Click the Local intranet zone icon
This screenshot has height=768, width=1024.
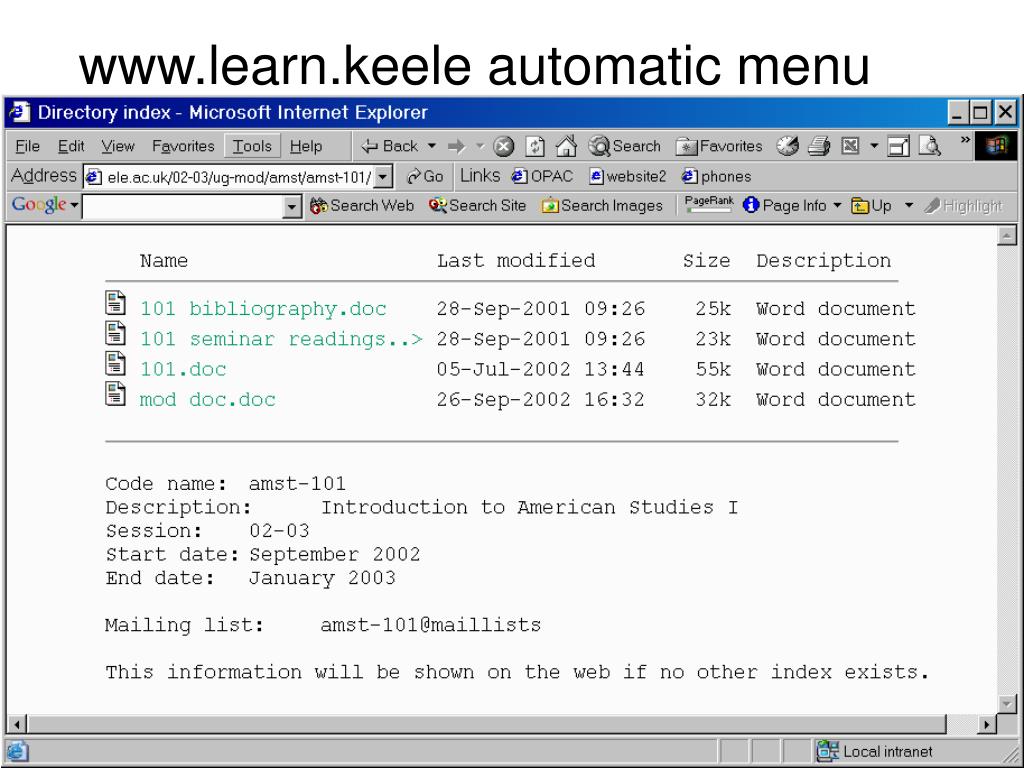point(827,751)
